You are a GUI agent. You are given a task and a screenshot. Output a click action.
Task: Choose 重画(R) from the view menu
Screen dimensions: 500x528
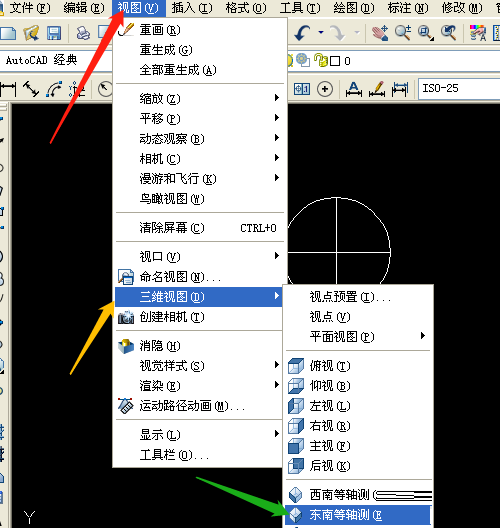(x=200, y=30)
